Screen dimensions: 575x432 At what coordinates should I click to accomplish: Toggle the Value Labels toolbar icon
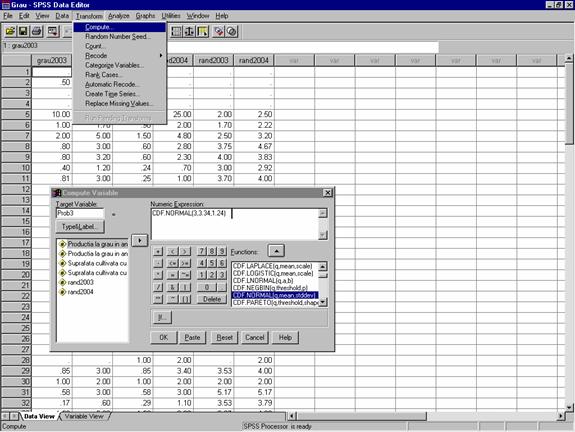[x=219, y=32]
